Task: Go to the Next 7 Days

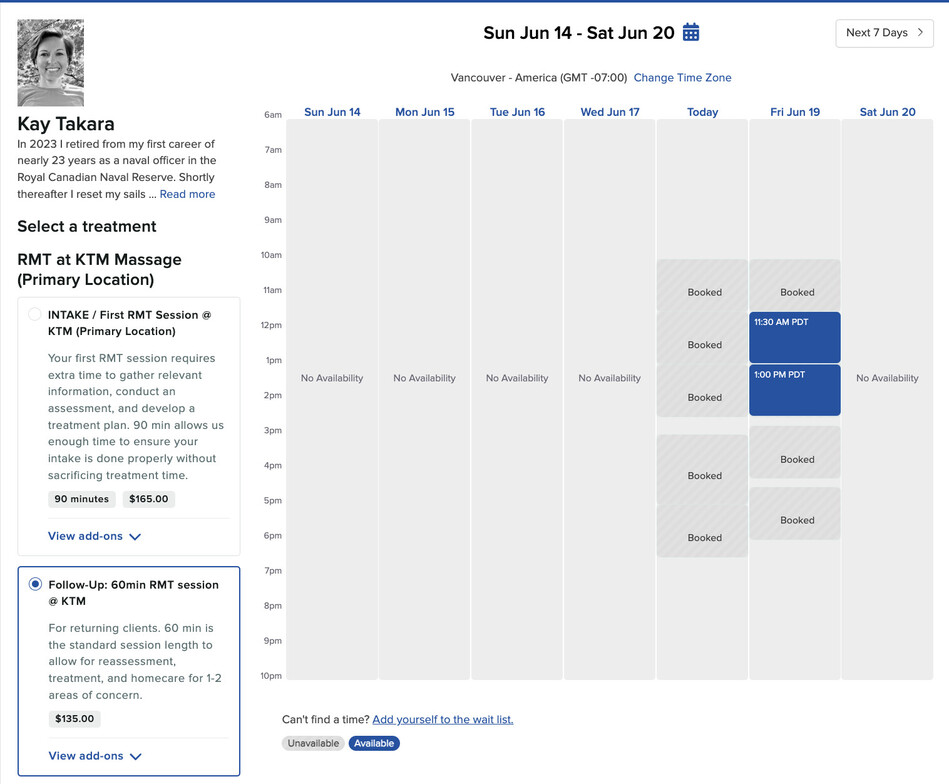Action: [x=884, y=33]
